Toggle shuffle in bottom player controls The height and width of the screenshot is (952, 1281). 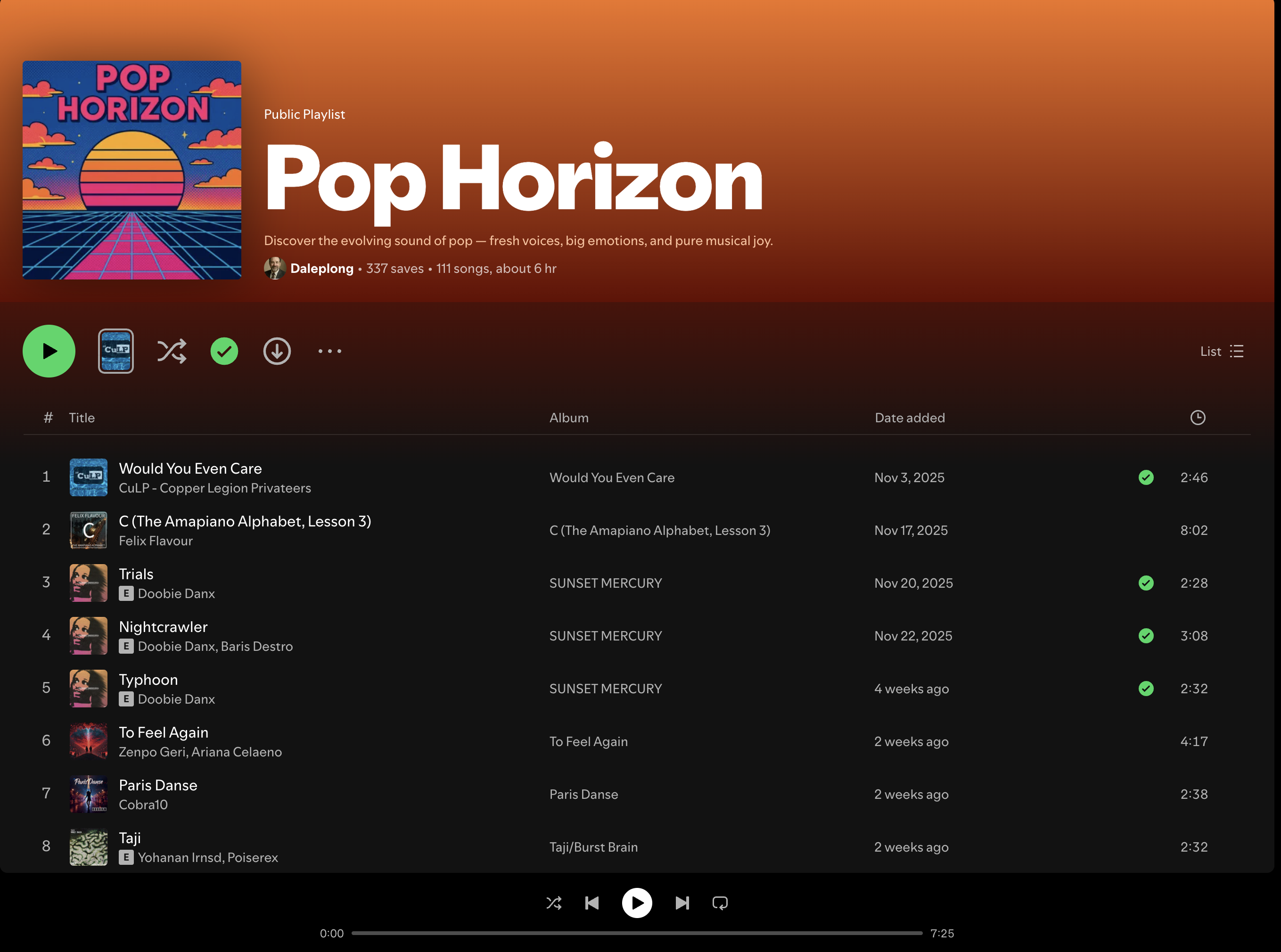[554, 903]
